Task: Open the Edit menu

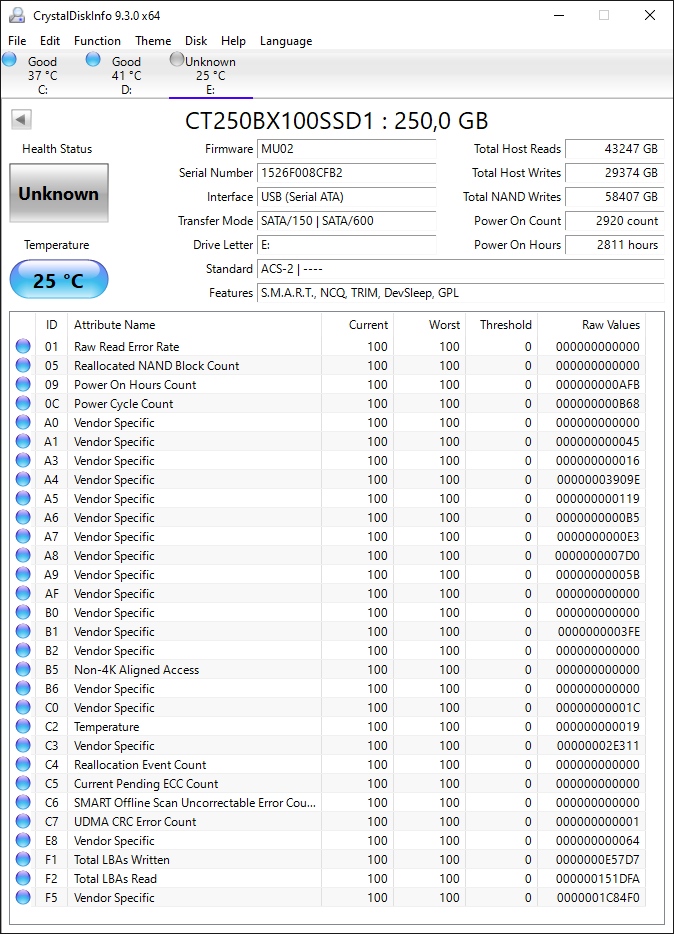Action: point(50,41)
